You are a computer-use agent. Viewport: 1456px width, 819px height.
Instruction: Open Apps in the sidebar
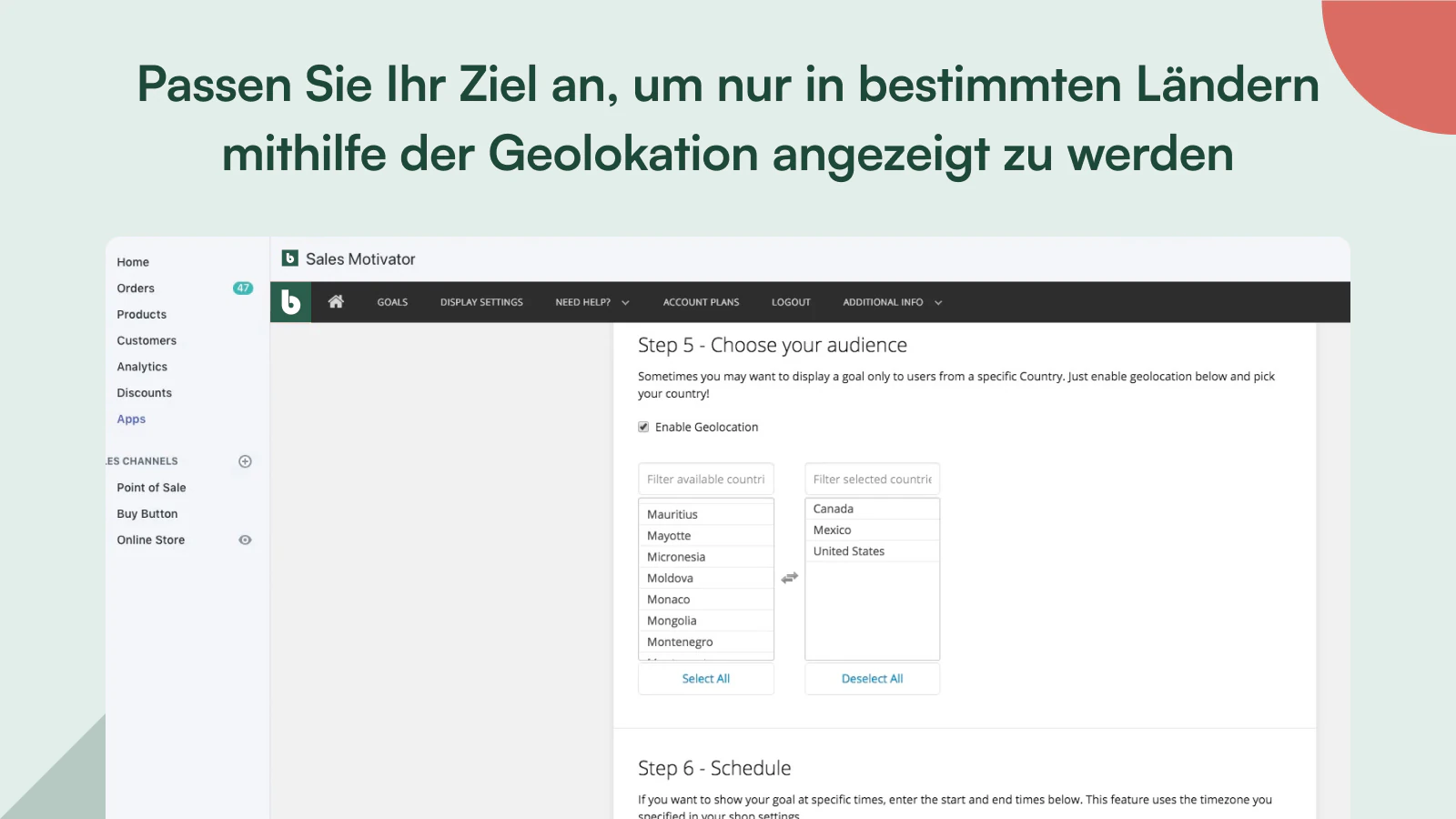(131, 420)
